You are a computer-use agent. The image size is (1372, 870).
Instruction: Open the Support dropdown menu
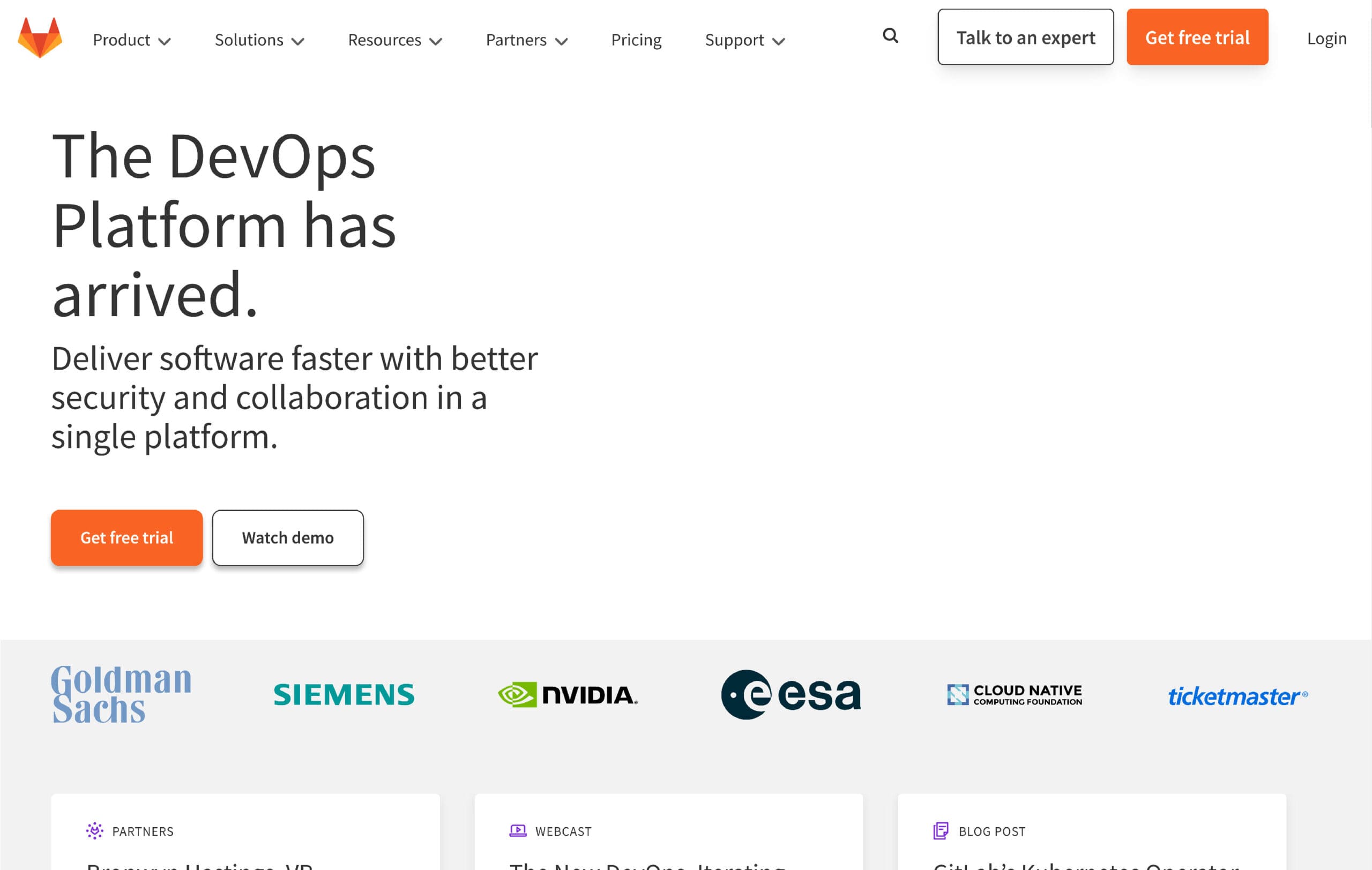pyautogui.click(x=745, y=40)
